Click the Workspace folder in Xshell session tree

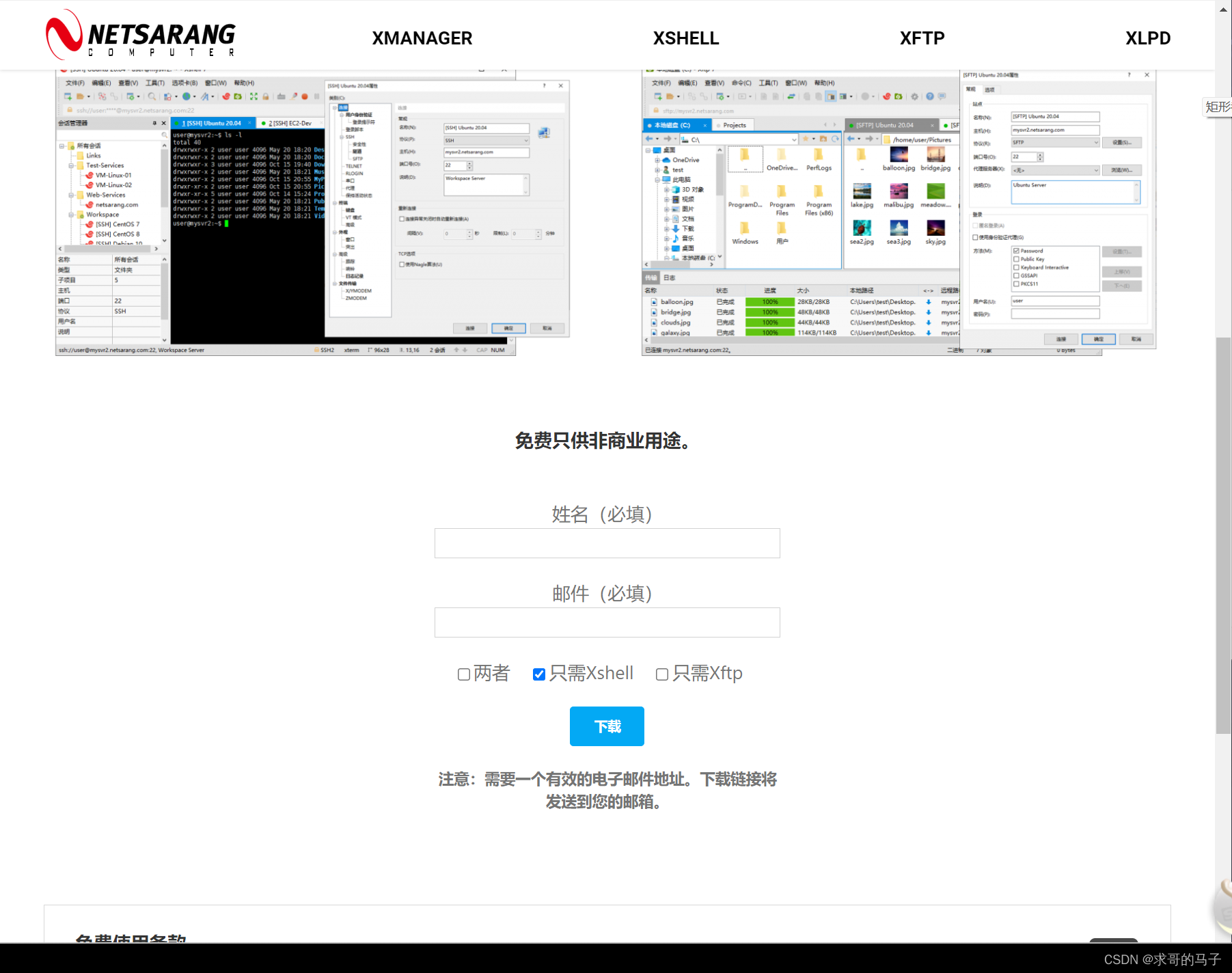coord(102,215)
